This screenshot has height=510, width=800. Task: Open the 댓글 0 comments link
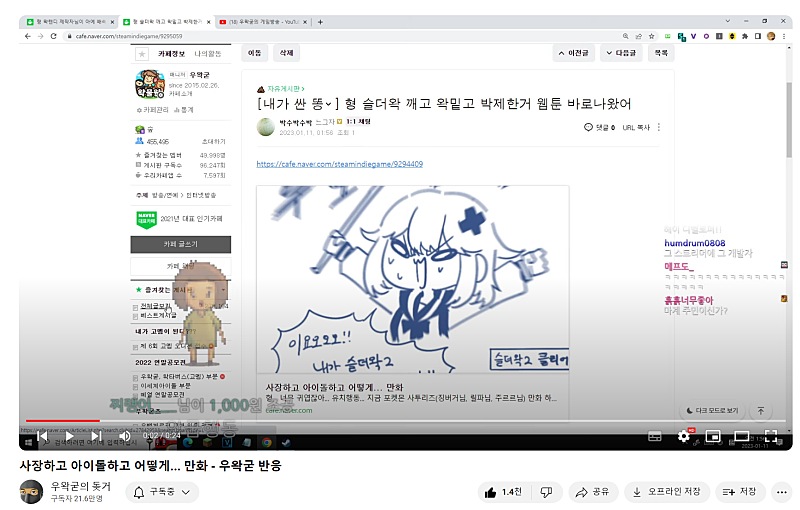(x=600, y=127)
